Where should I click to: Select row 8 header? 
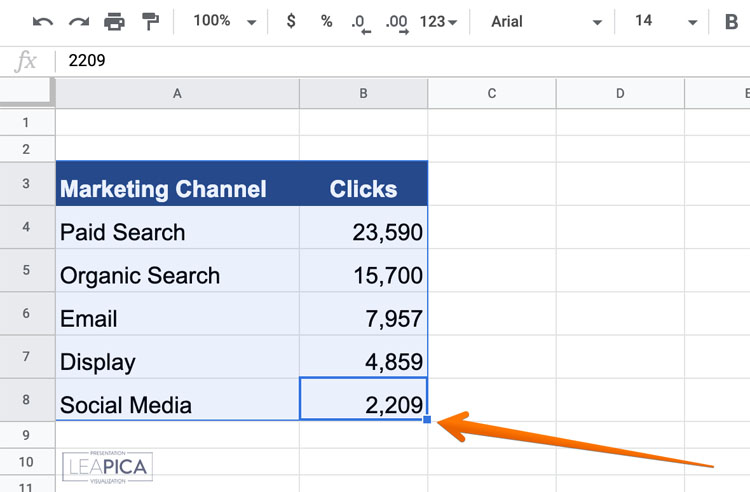26,400
